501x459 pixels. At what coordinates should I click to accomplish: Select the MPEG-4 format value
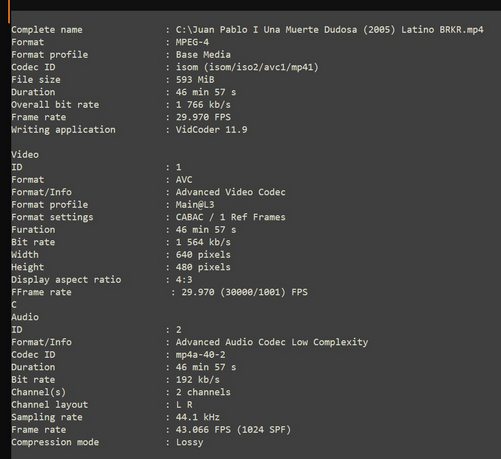tap(192, 42)
